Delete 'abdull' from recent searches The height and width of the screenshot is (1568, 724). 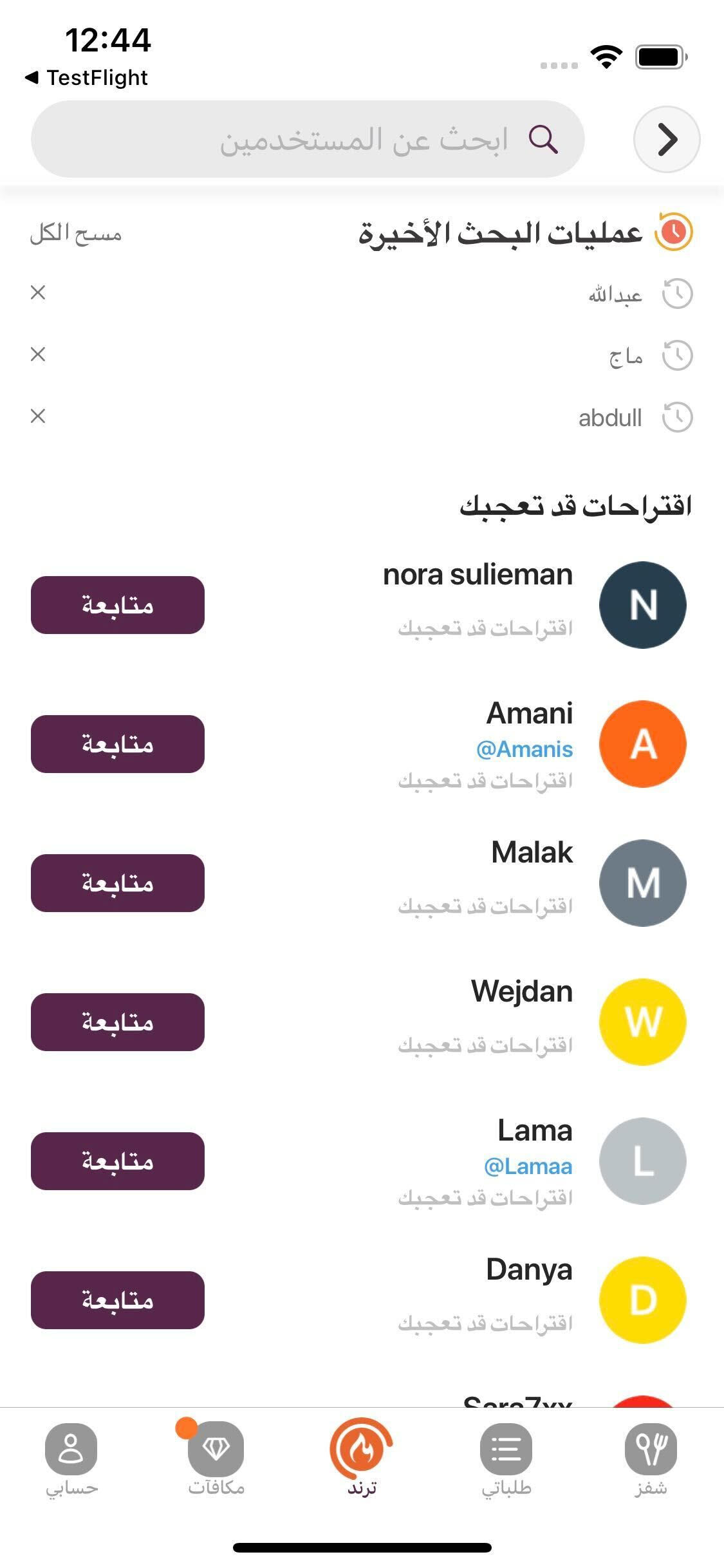pos(38,416)
